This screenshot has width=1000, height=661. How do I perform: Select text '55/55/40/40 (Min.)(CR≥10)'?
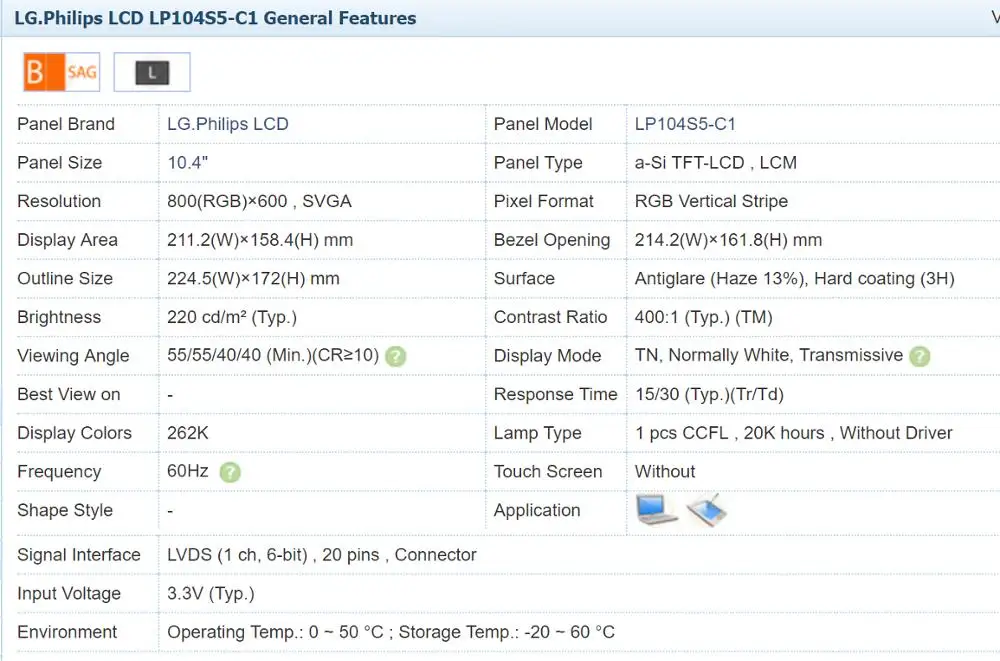[x=273, y=355]
